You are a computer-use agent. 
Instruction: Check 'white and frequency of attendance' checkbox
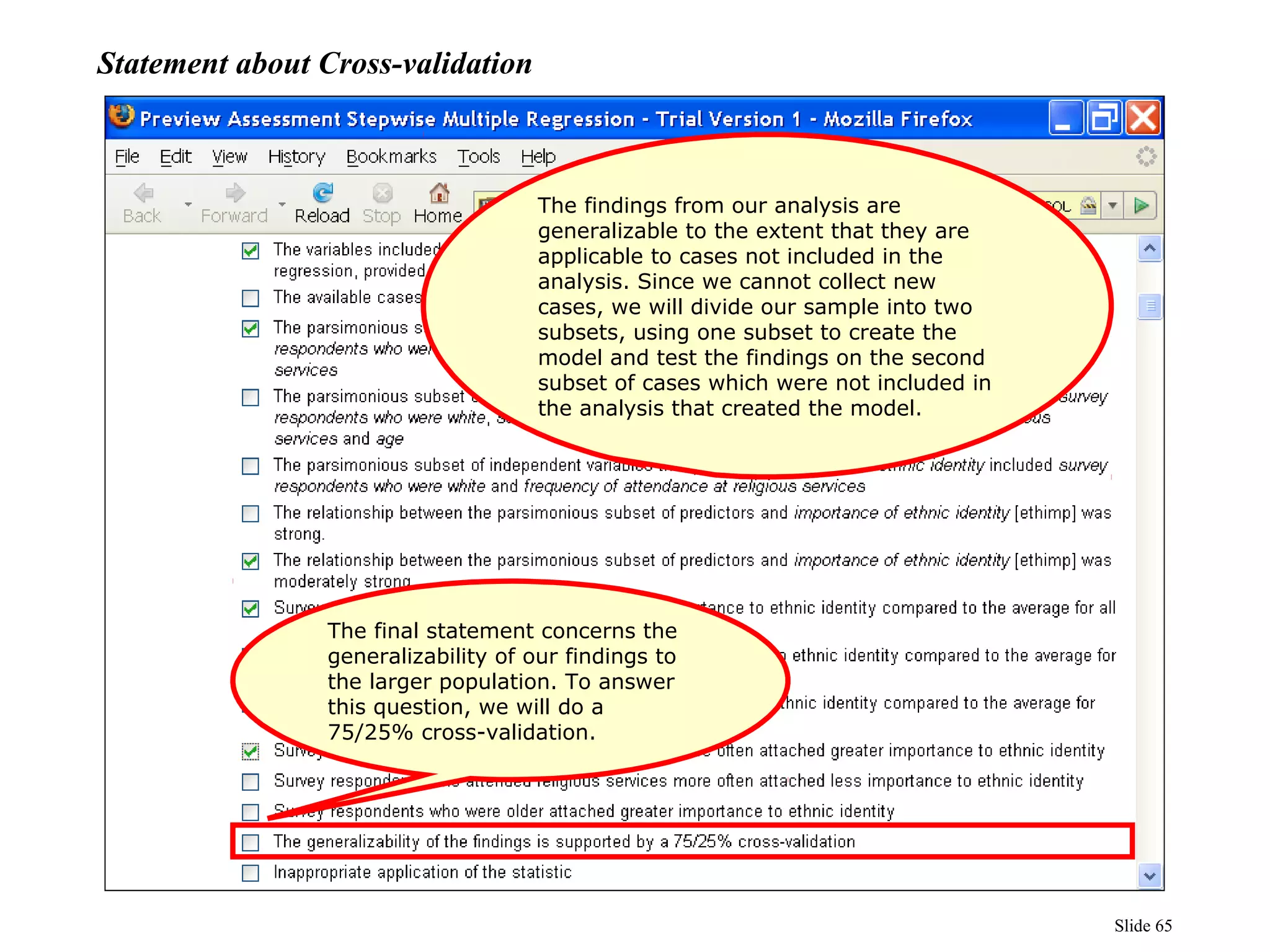click(x=251, y=465)
